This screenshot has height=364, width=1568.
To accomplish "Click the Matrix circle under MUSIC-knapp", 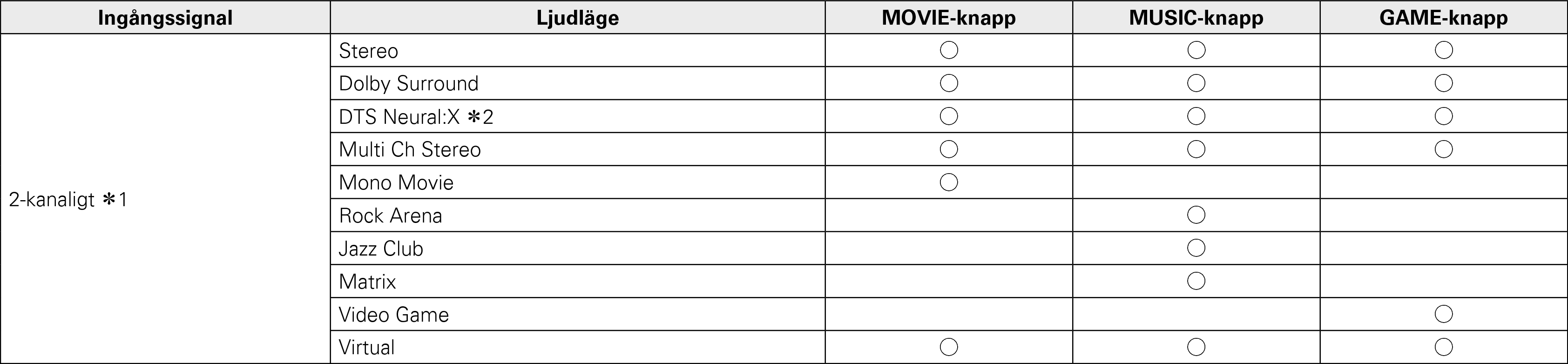I will 1196,281.
